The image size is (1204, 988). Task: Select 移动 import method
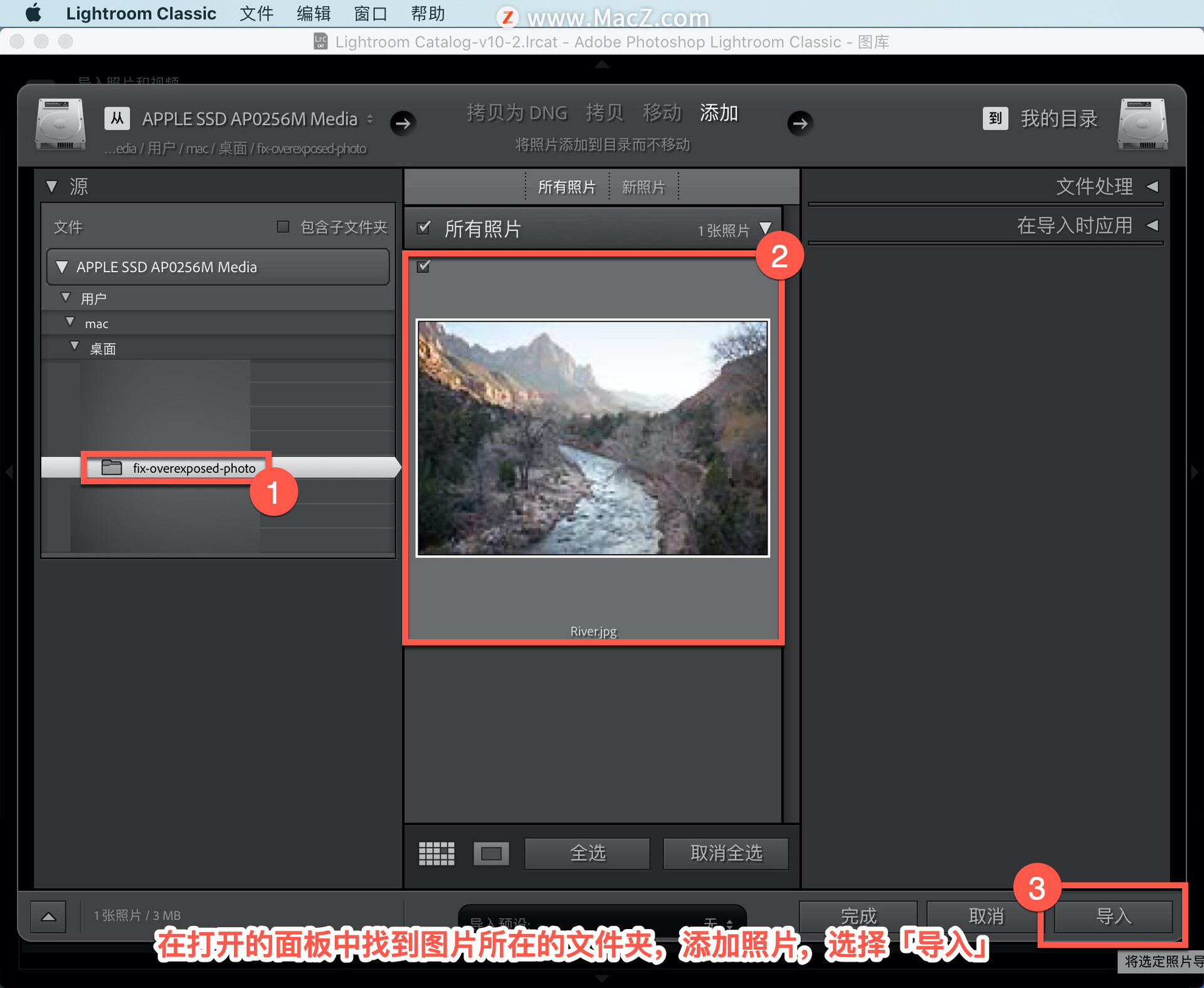[662, 113]
